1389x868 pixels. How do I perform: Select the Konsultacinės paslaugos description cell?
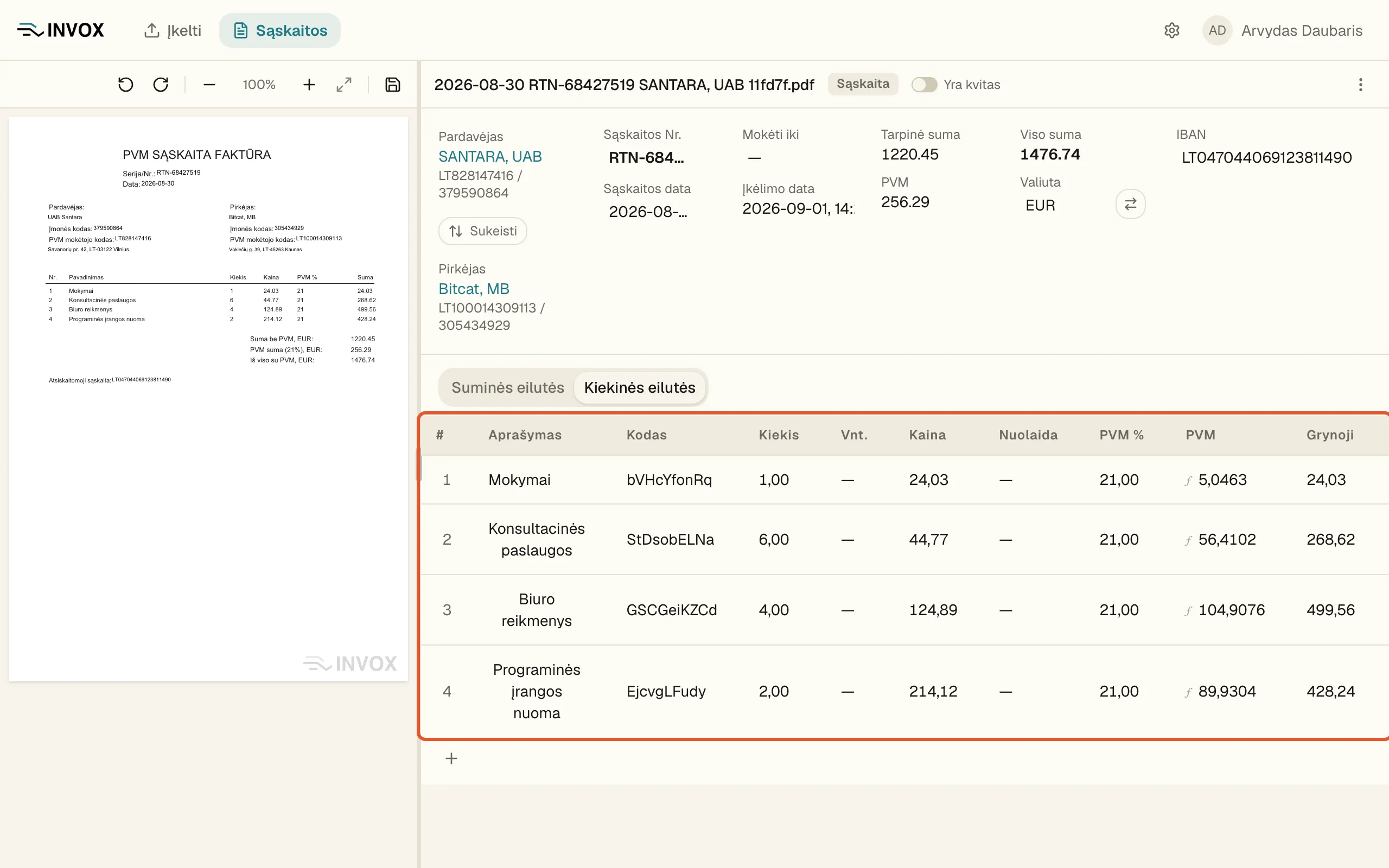(x=537, y=540)
